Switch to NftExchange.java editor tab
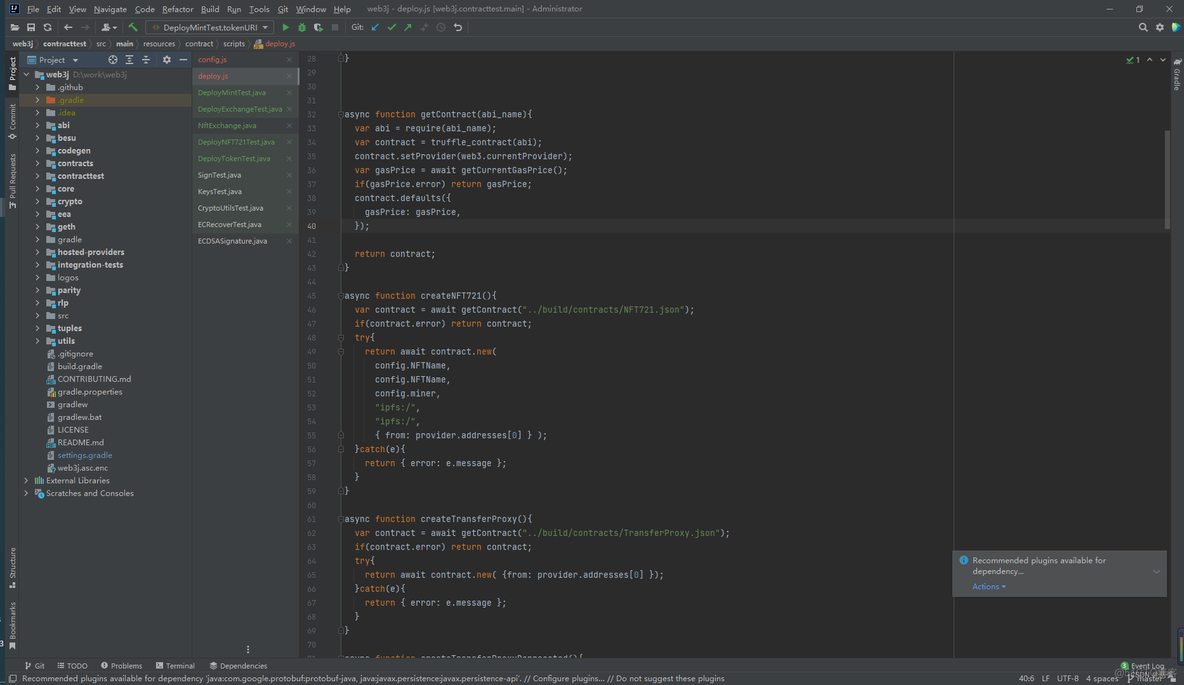Image resolution: width=1184 pixels, height=685 pixels. [x=227, y=125]
